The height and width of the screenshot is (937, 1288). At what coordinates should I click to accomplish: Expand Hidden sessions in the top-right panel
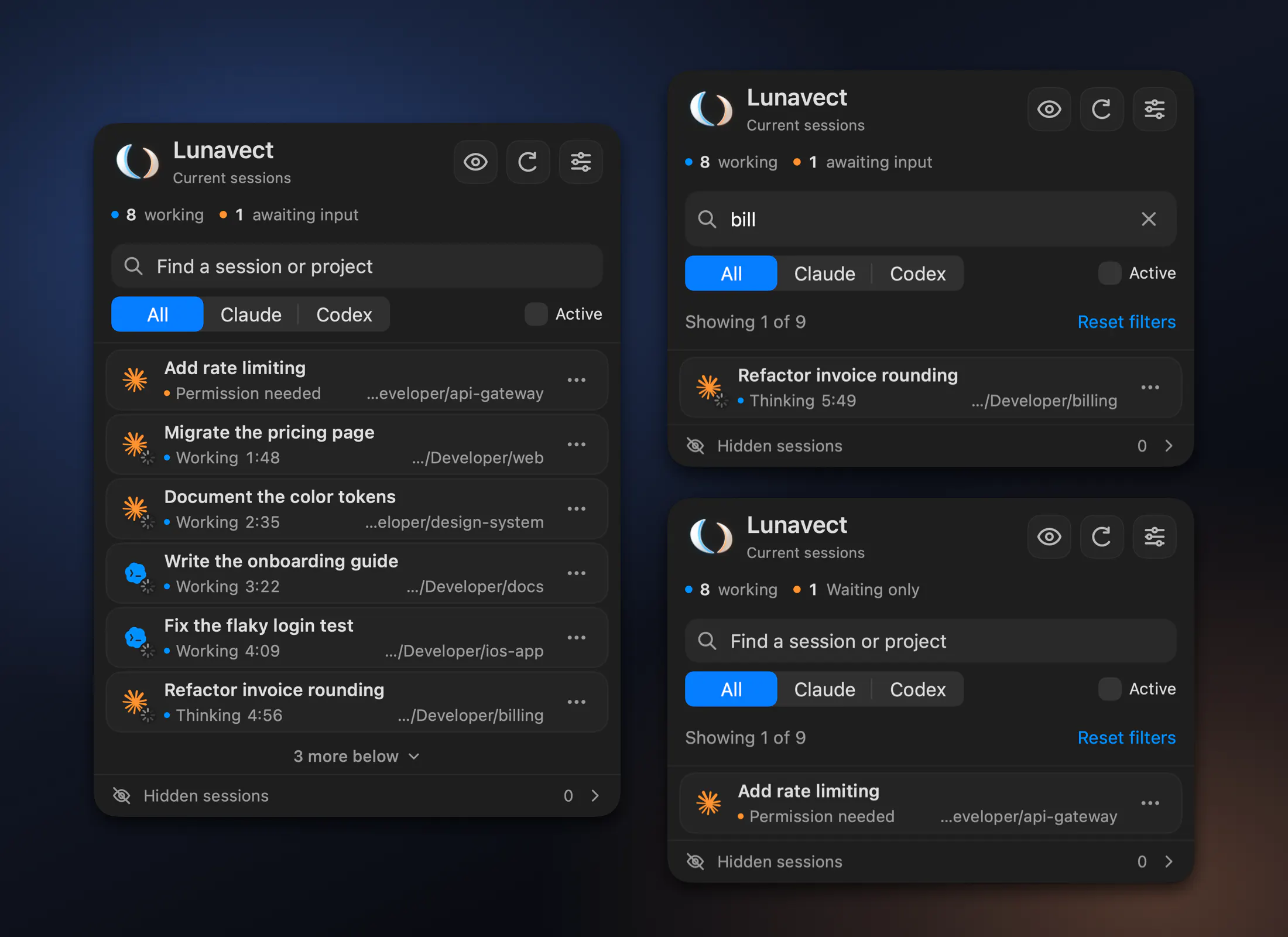(x=930, y=446)
